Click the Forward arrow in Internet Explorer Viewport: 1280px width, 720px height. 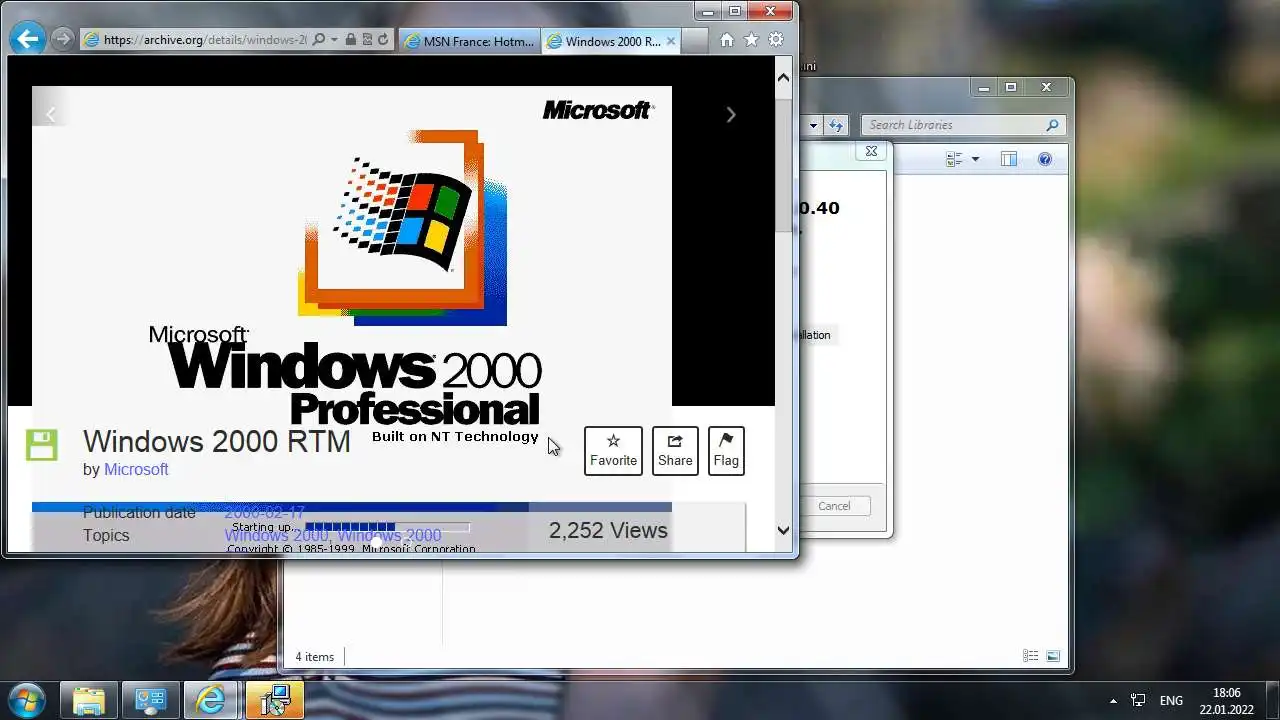63,39
